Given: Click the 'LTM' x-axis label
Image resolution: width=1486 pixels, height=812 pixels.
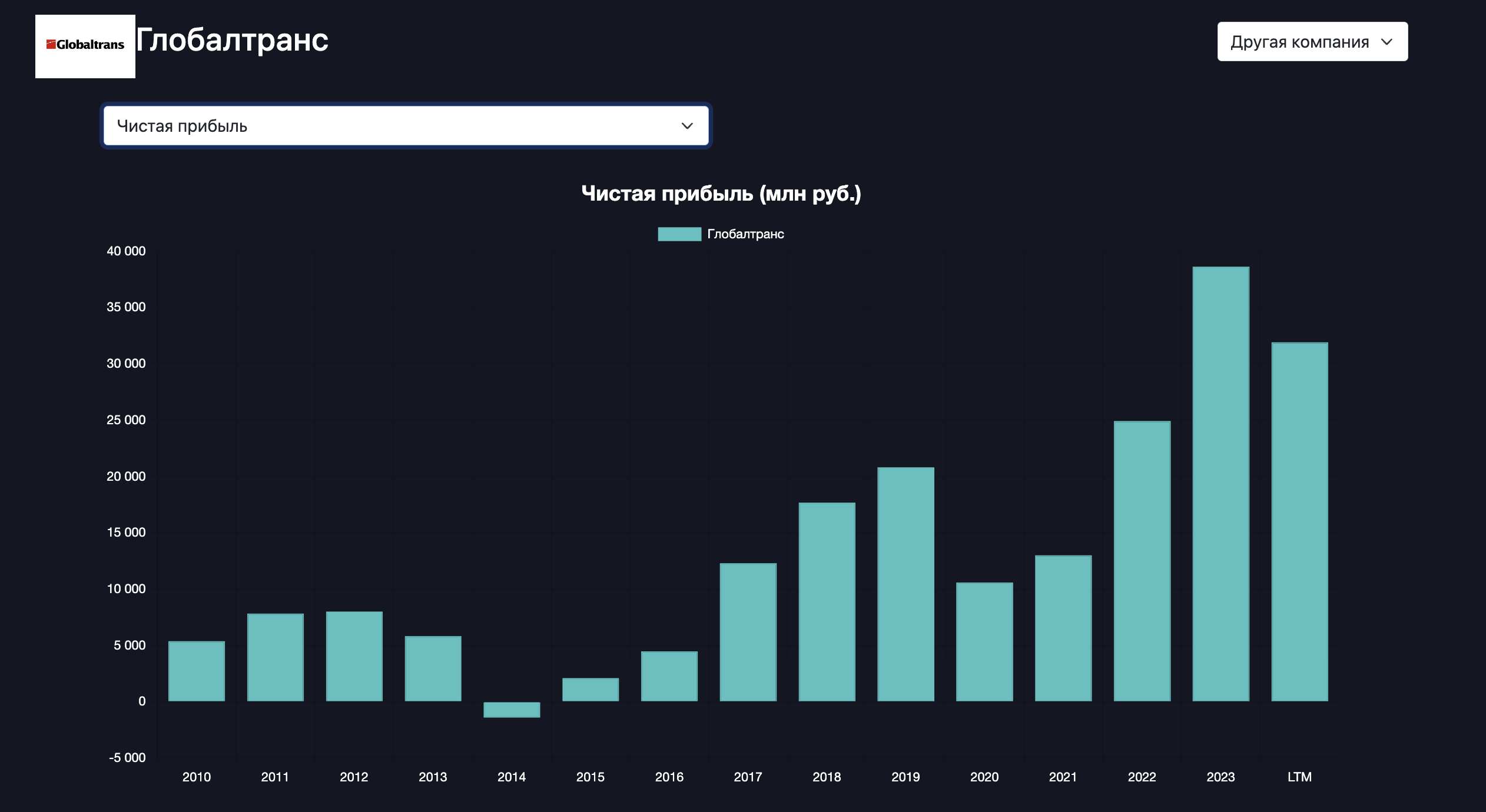Looking at the screenshot, I should (x=1300, y=777).
